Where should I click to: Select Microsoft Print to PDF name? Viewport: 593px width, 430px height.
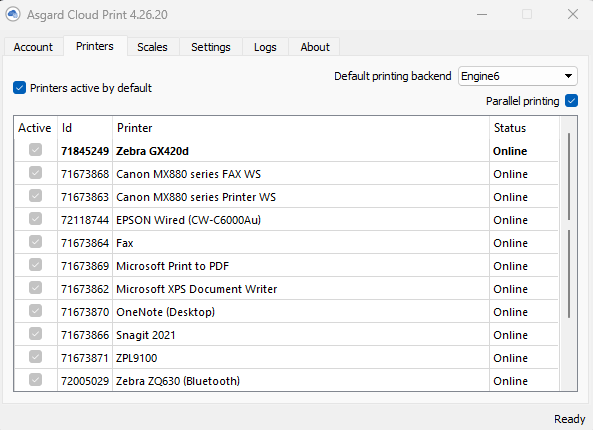172,266
